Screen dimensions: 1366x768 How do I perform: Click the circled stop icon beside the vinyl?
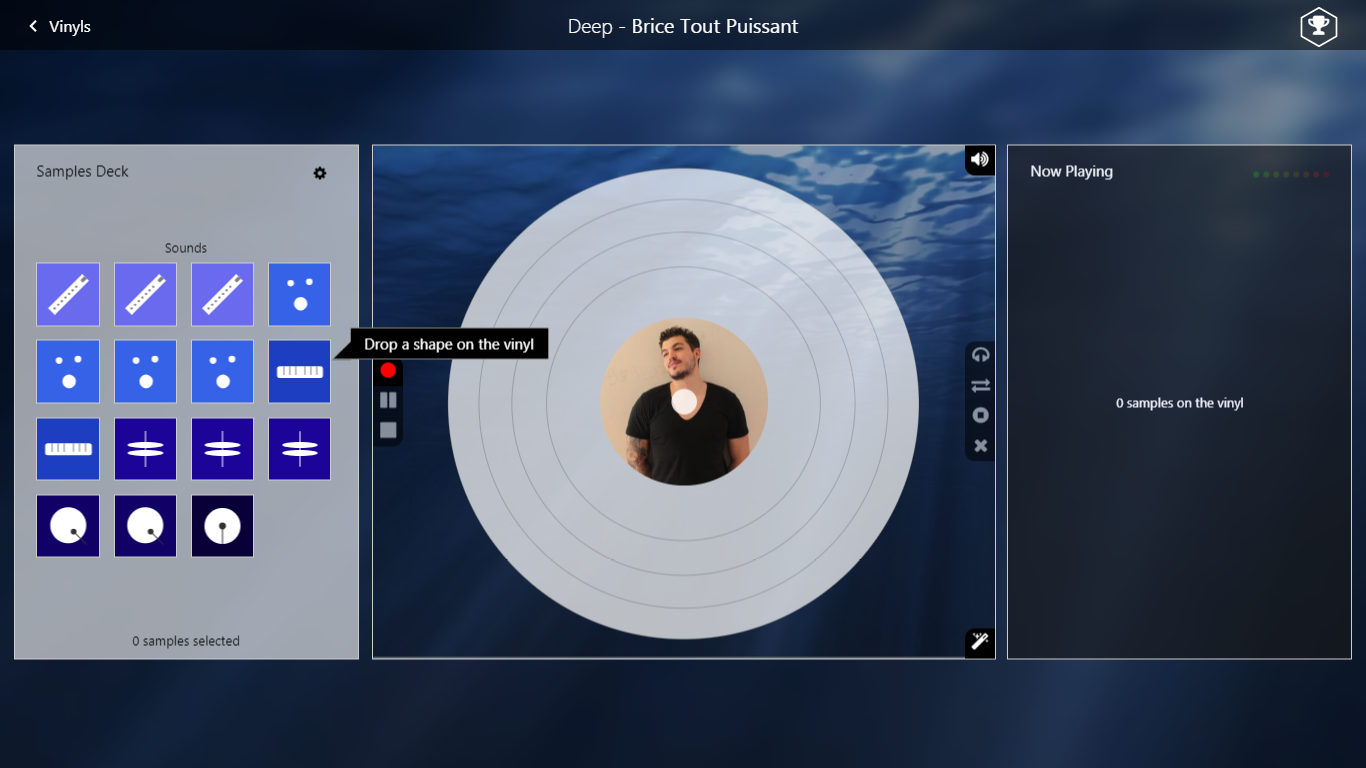tap(980, 415)
